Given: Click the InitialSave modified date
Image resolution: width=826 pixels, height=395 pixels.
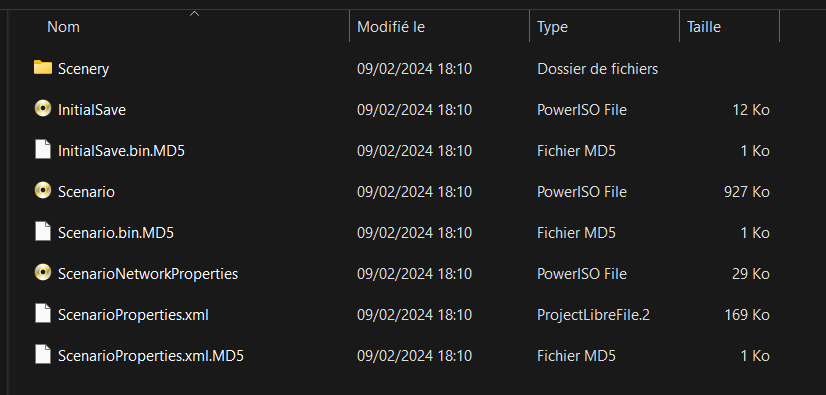Looking at the screenshot, I should point(414,110).
